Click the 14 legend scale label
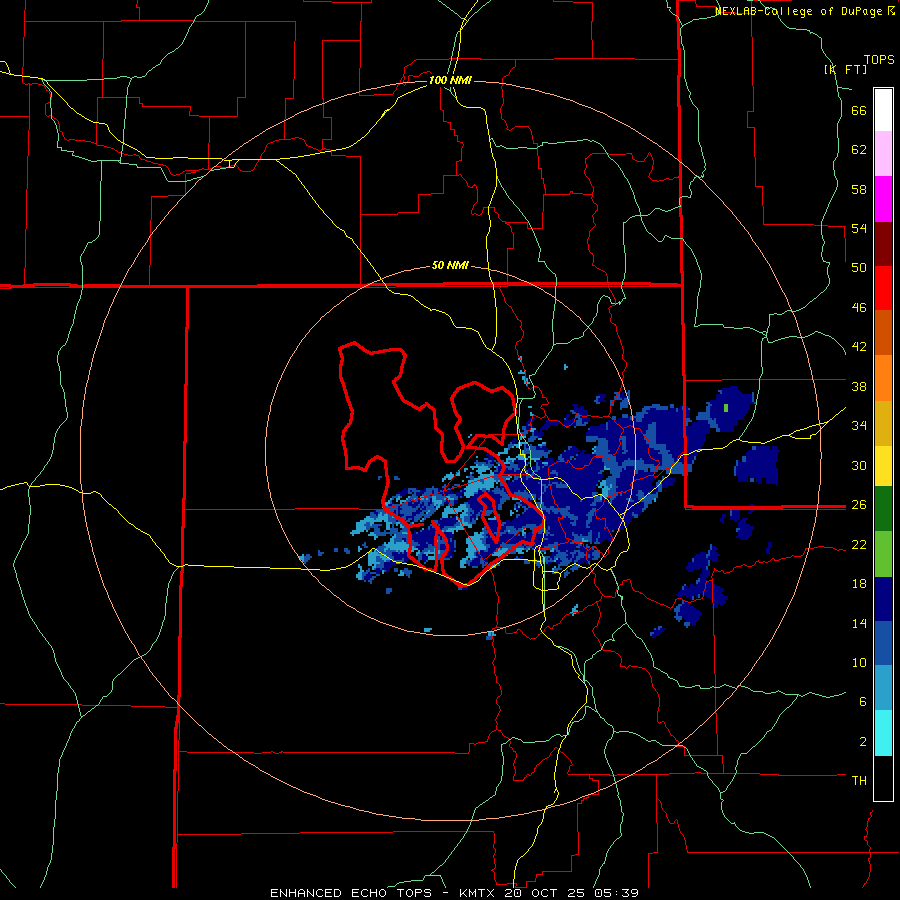Viewport: 900px width, 900px height. pos(859,623)
